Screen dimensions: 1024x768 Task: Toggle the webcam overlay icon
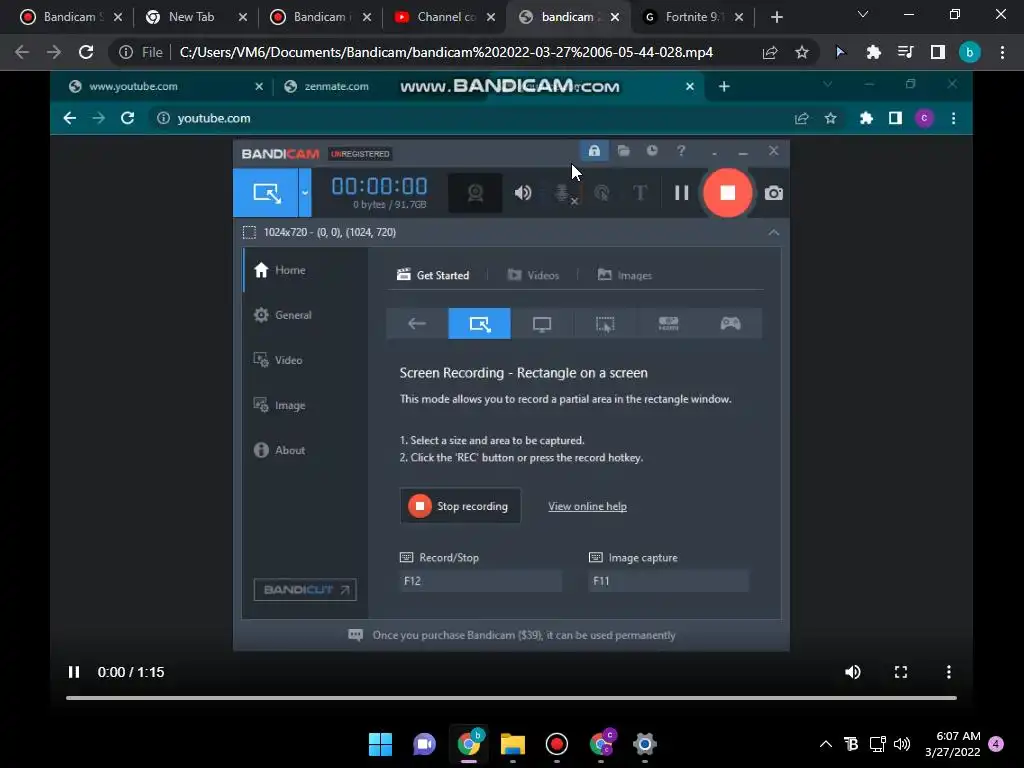(475, 193)
